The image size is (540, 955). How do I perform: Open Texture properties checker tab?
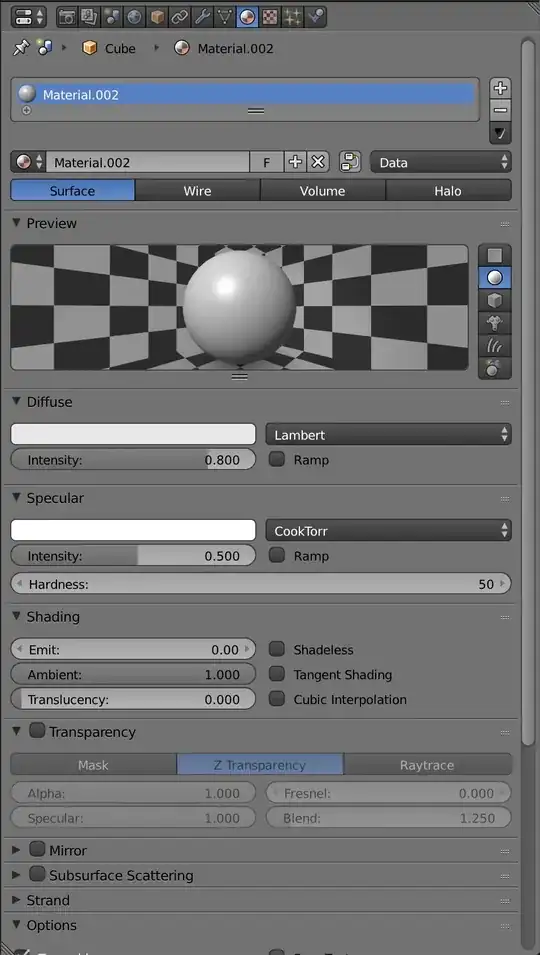[270, 17]
